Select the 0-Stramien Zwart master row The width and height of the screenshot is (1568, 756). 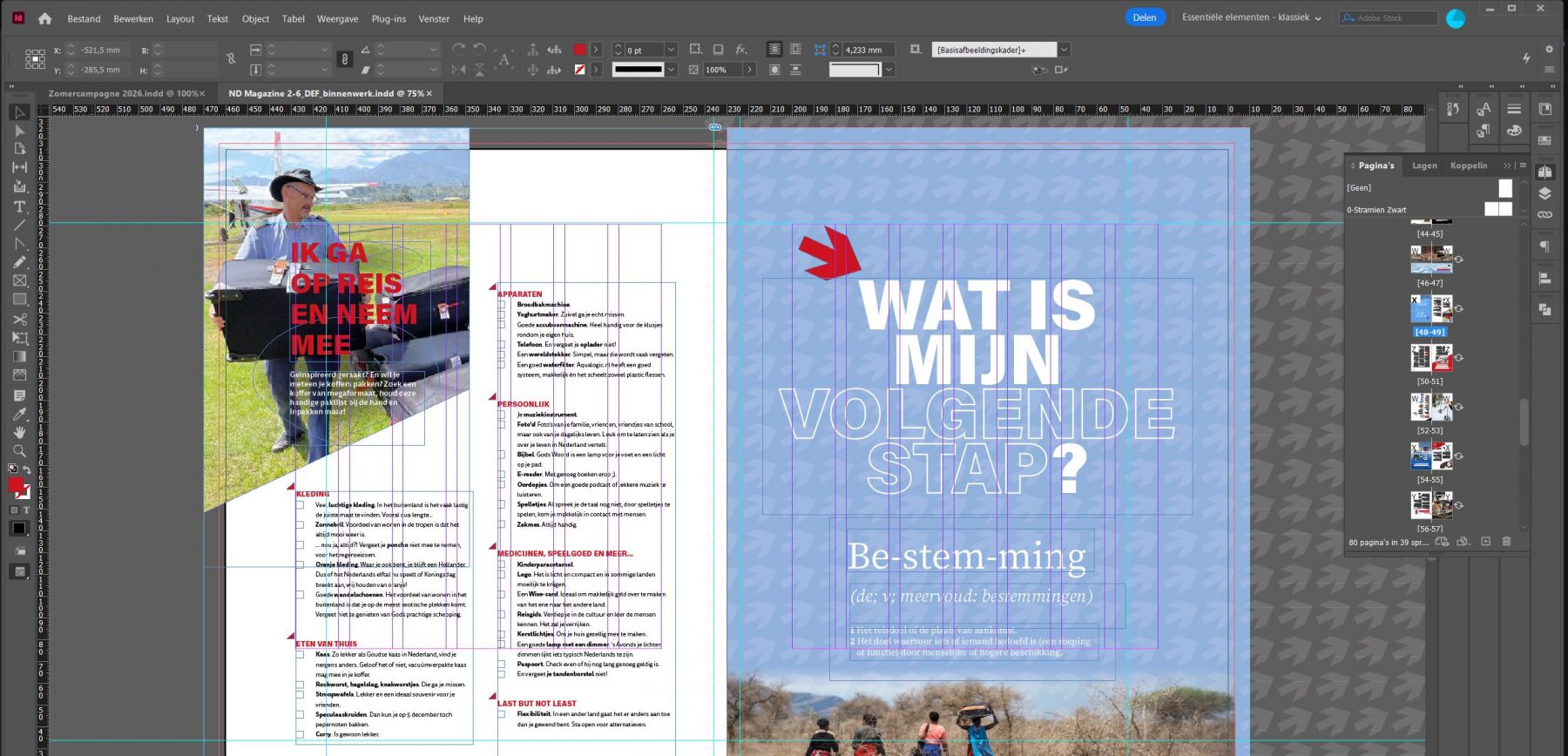[x=1429, y=209]
